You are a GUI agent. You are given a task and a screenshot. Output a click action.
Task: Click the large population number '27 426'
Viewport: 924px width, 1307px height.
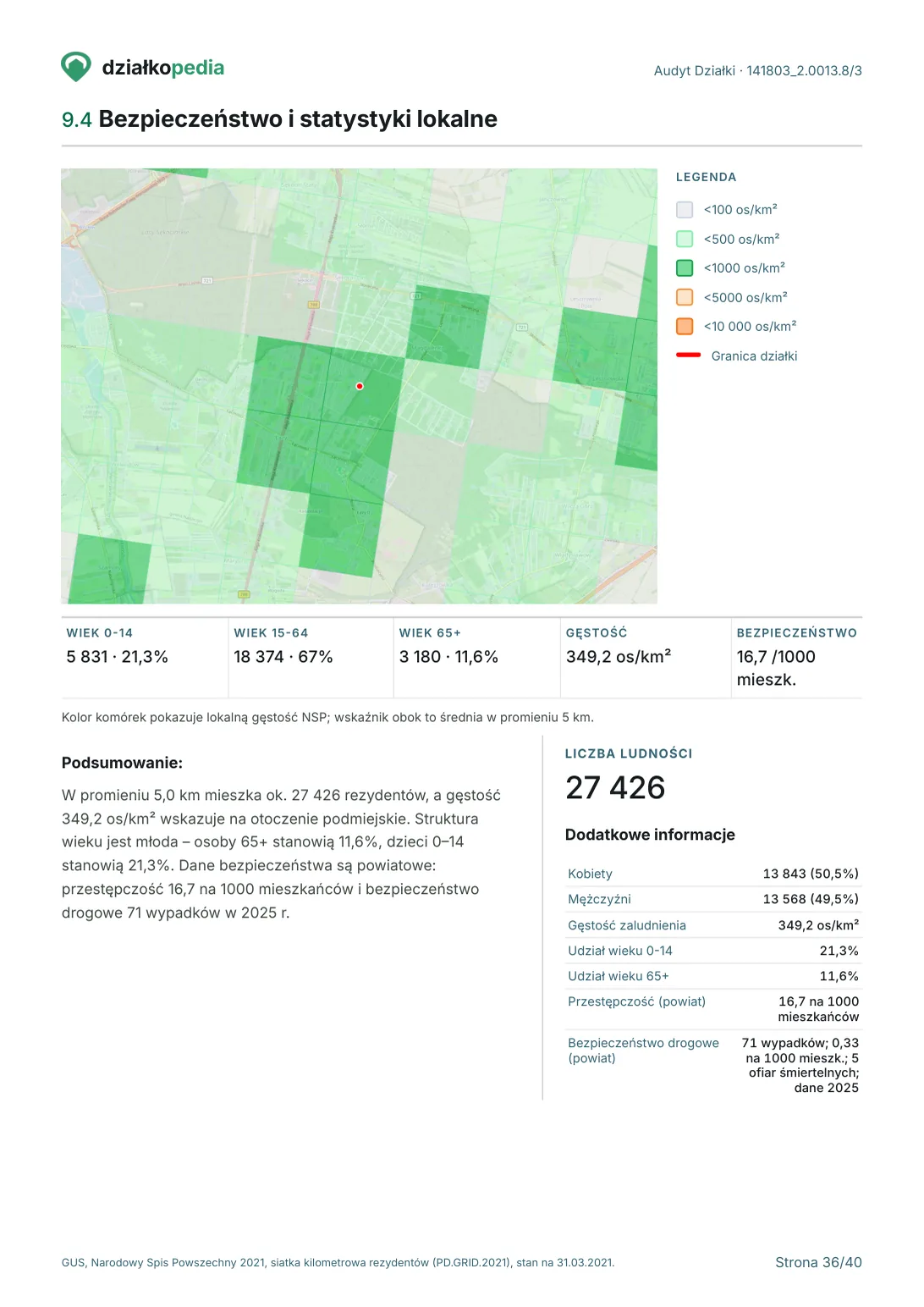click(x=615, y=788)
